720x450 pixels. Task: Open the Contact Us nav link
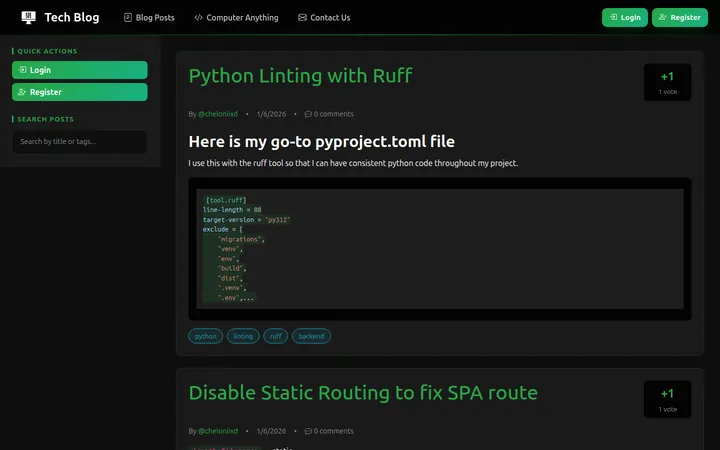coord(324,17)
